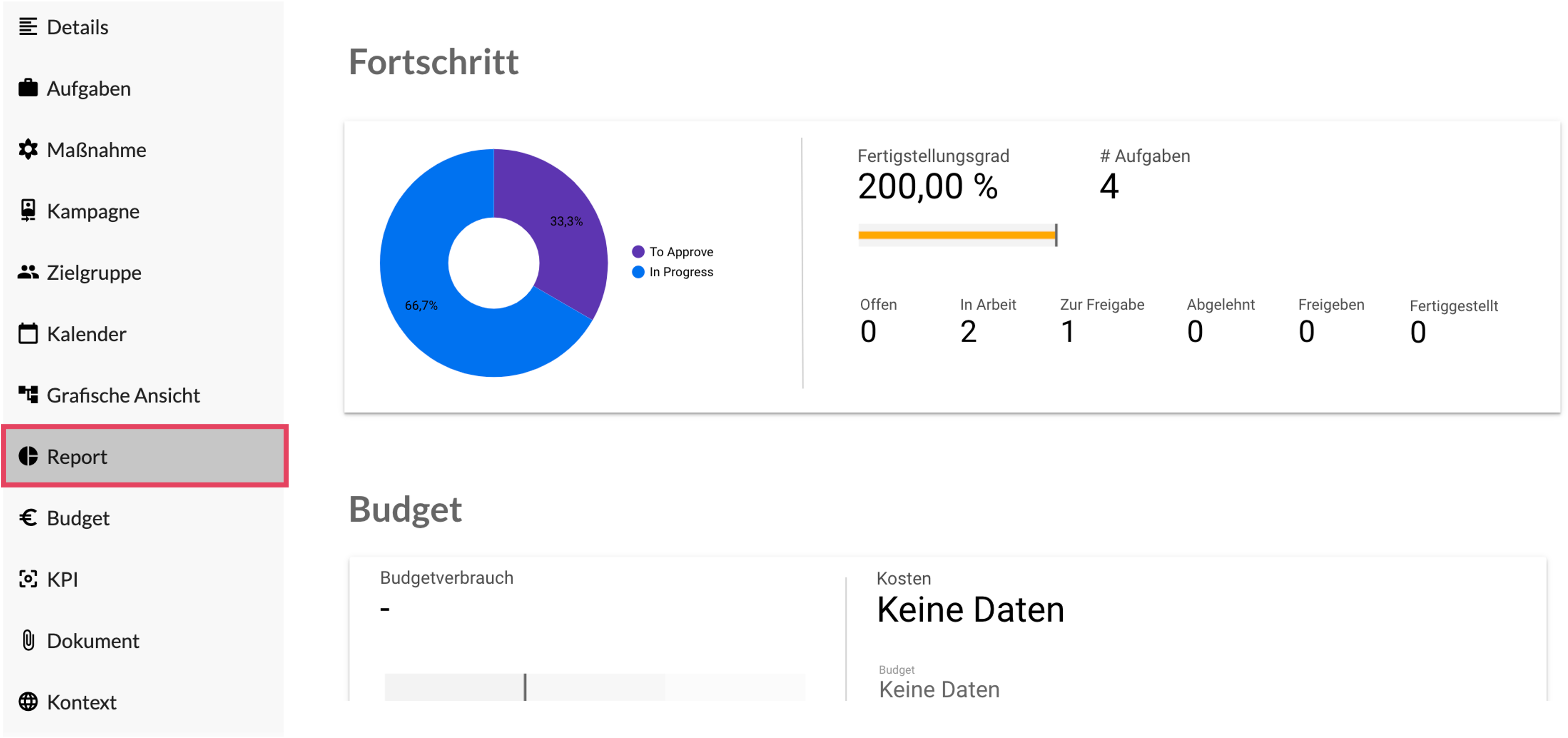The width and height of the screenshot is (1568, 738).
Task: Click the Details list icon
Action: (28, 27)
